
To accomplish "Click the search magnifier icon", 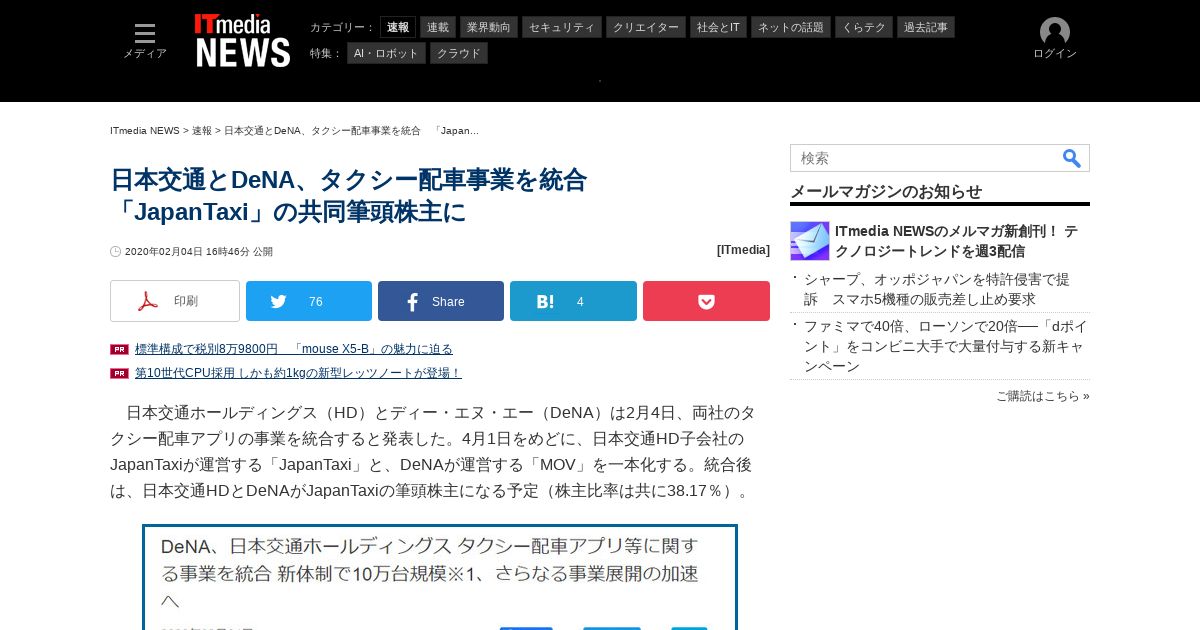I will pyautogui.click(x=1072, y=158).
